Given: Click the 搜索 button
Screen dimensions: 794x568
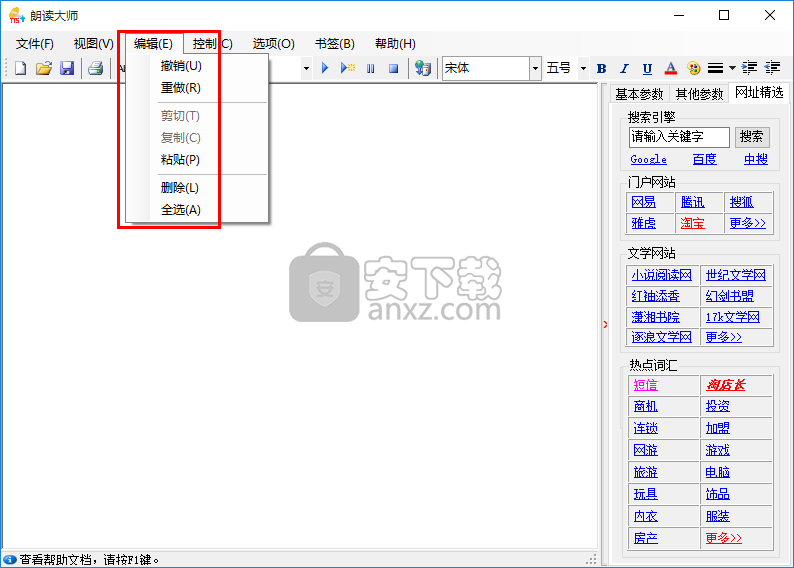Looking at the screenshot, I should (751, 137).
